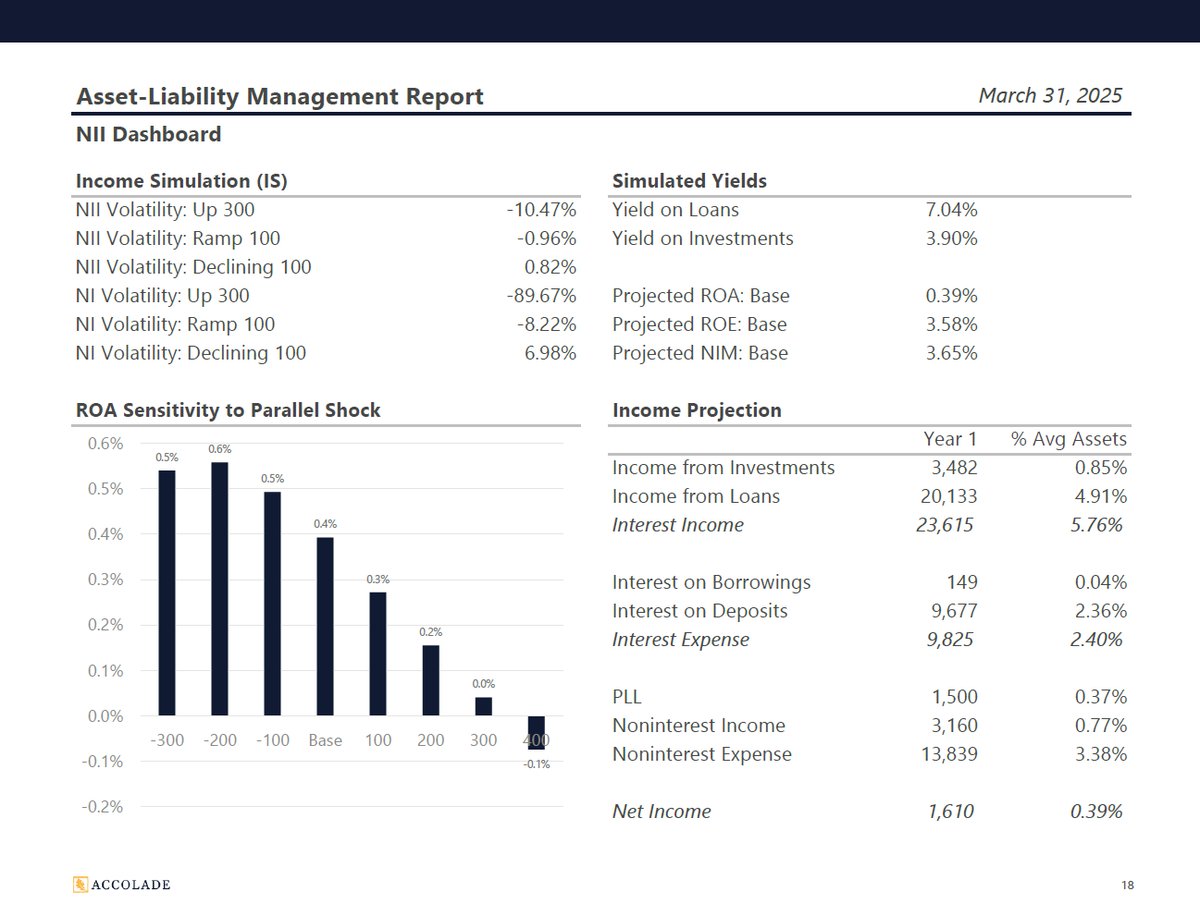This screenshot has height=916, width=1200.
Task: Click the Accolade logo icon
Action: pyautogui.click(x=81, y=884)
